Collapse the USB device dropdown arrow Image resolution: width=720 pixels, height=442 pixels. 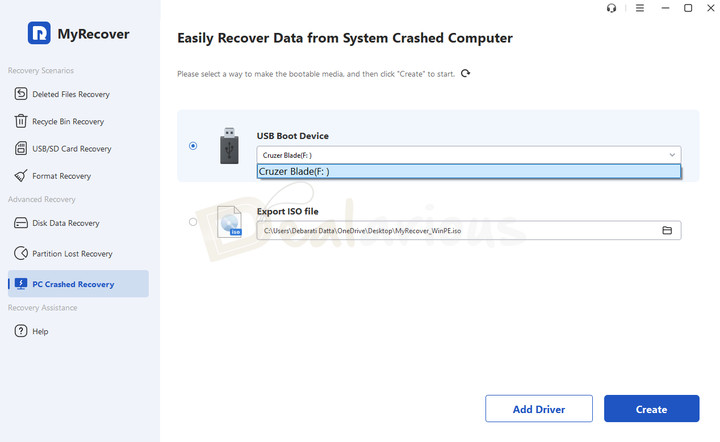click(672, 155)
